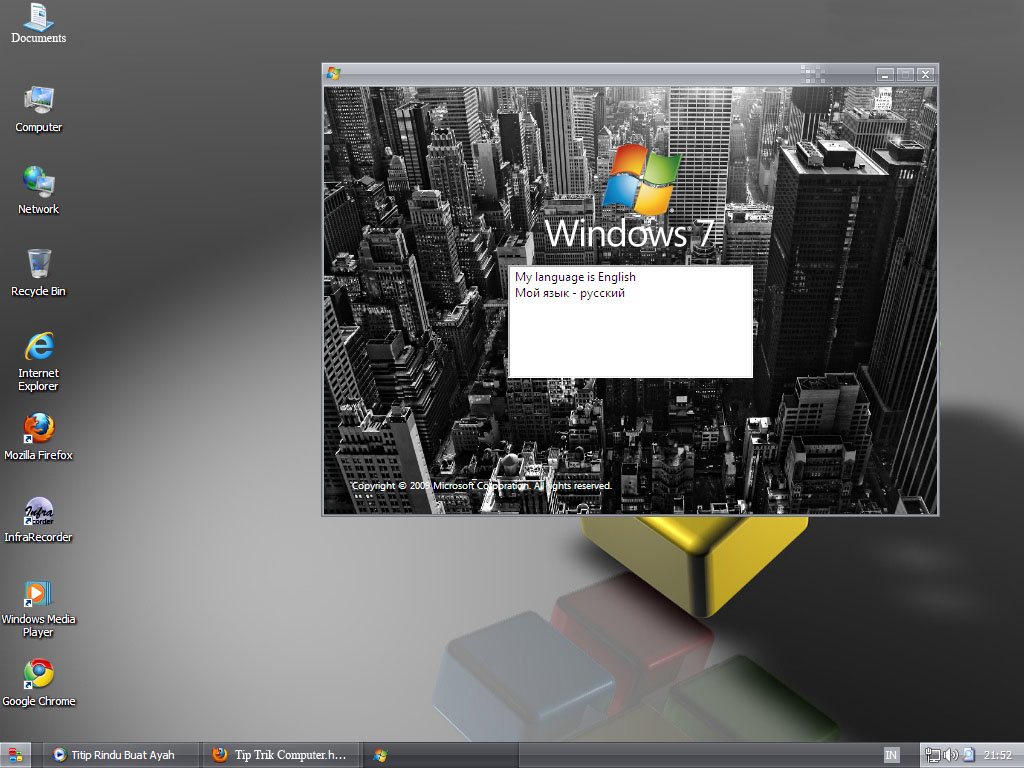The image size is (1024, 768).
Task: Select the Network desktop icon
Action: click(39, 191)
